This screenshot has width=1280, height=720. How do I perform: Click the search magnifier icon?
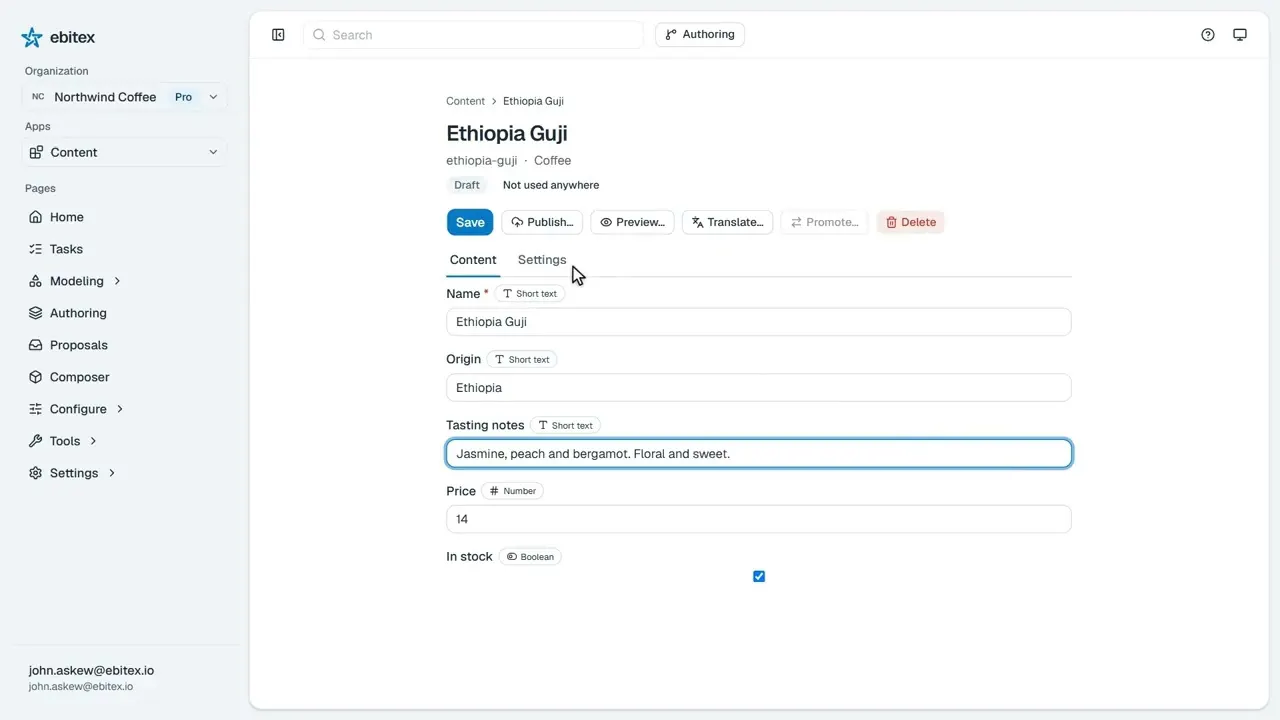tap(319, 35)
